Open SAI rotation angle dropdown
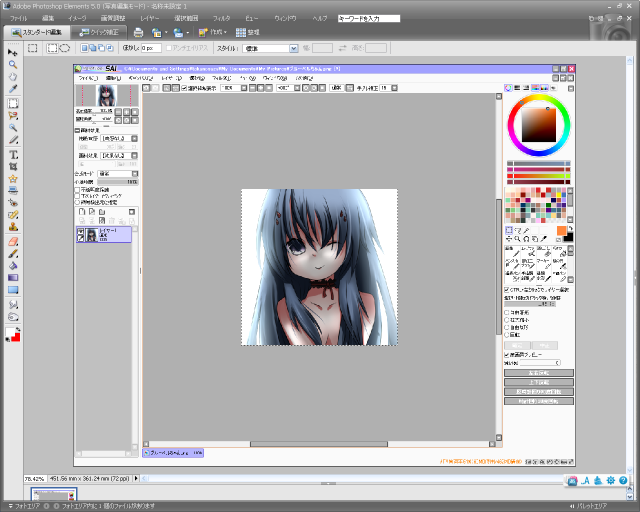 tap(297, 88)
